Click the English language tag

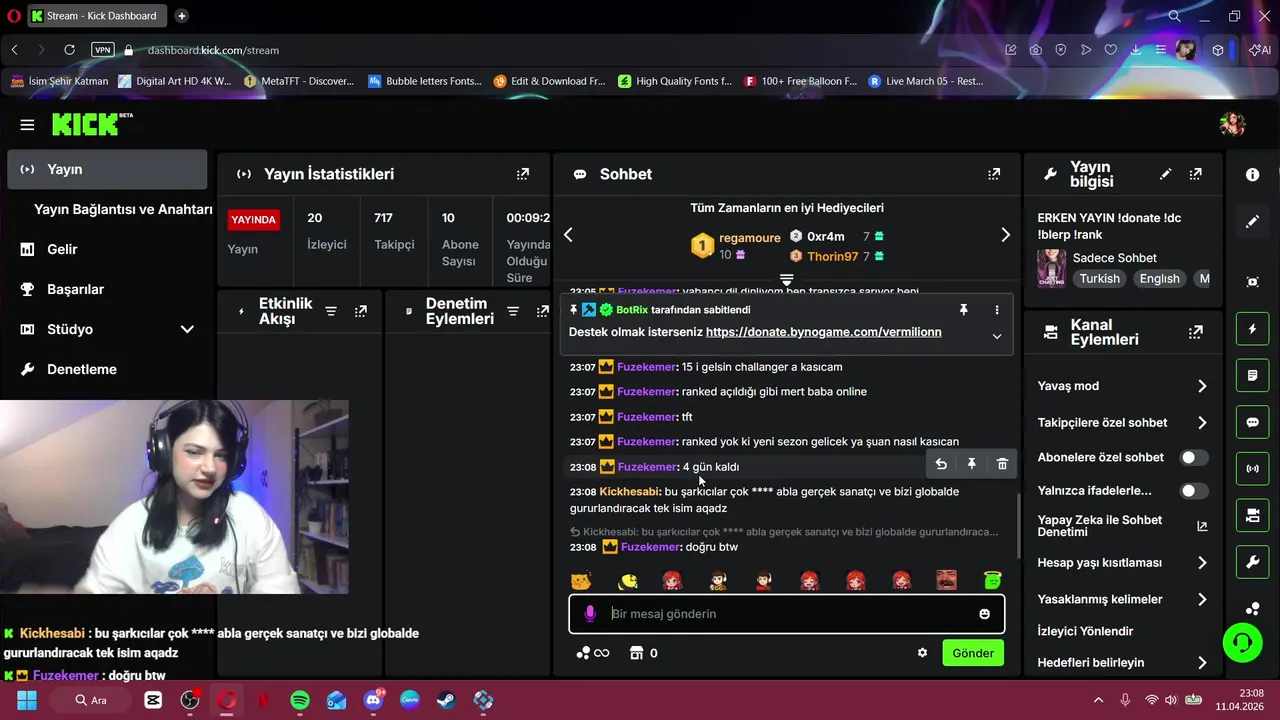click(1159, 279)
